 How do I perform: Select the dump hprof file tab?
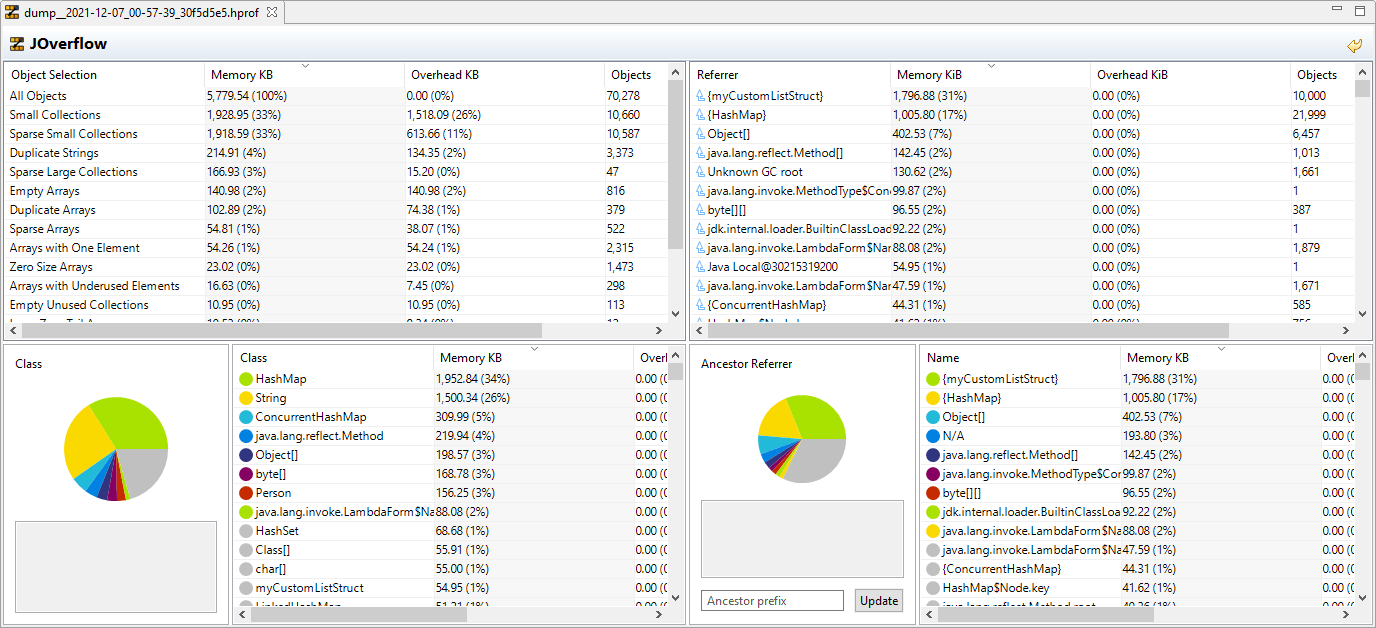point(142,12)
